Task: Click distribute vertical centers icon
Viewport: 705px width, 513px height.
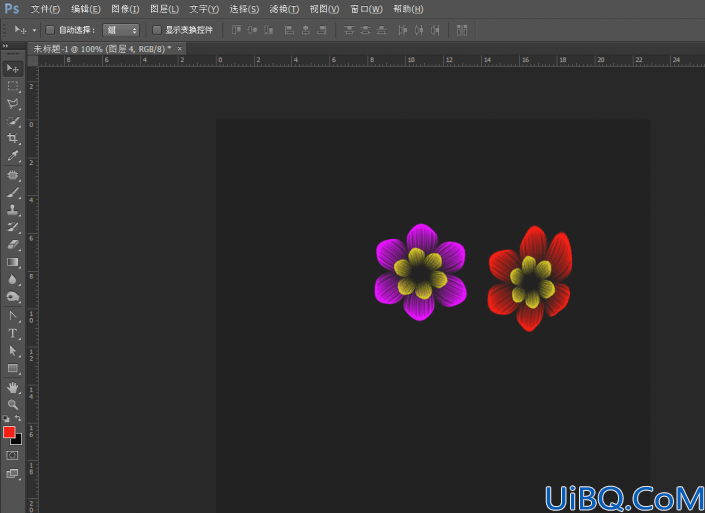Action: point(366,30)
